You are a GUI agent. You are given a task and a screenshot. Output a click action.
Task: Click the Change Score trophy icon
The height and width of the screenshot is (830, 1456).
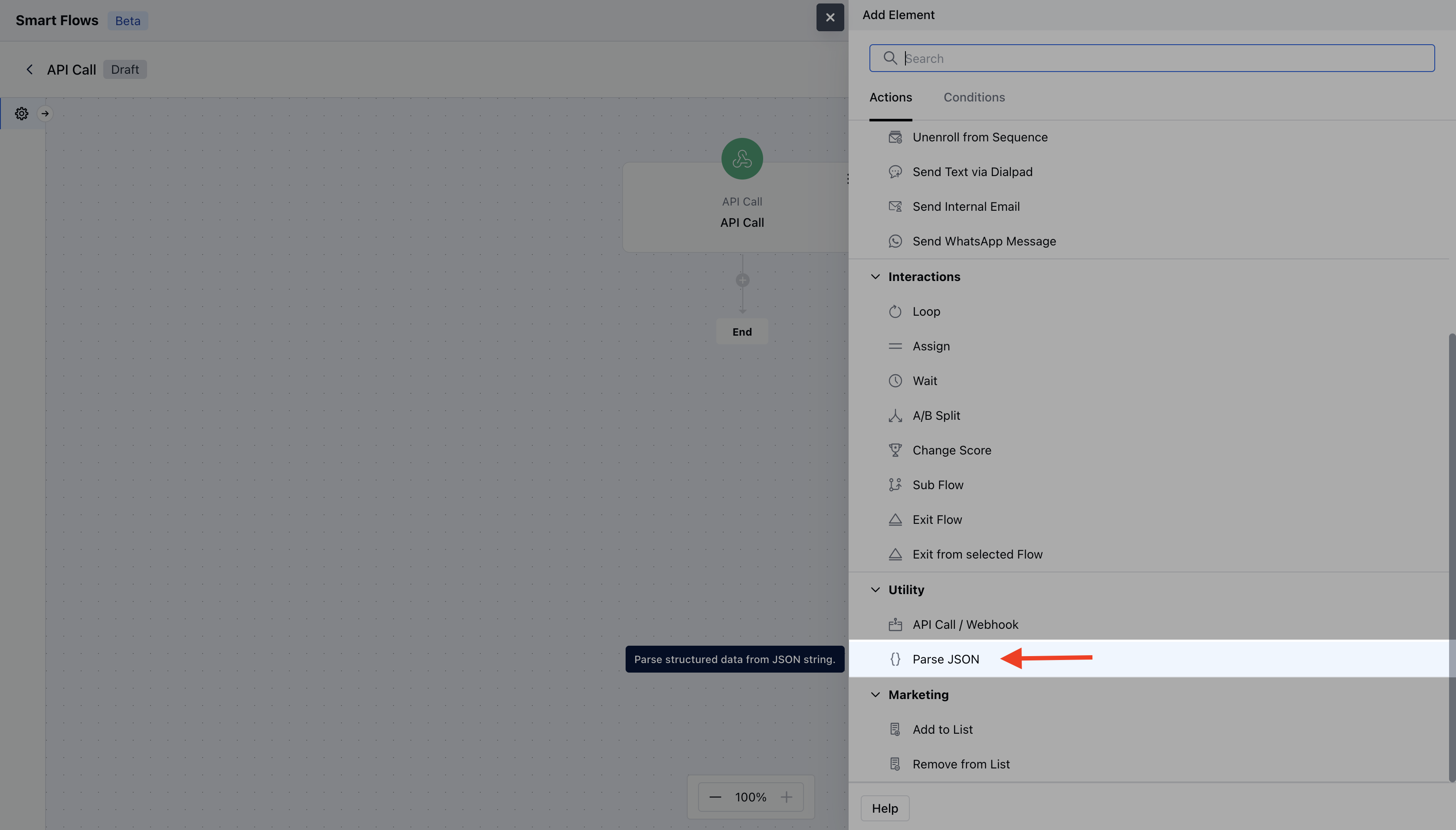pyautogui.click(x=895, y=451)
